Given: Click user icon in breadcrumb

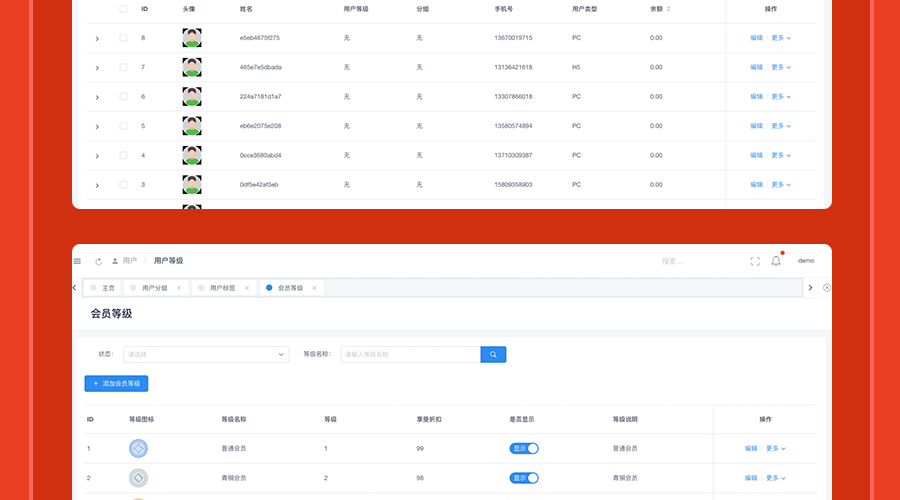Looking at the screenshot, I should pos(115,261).
